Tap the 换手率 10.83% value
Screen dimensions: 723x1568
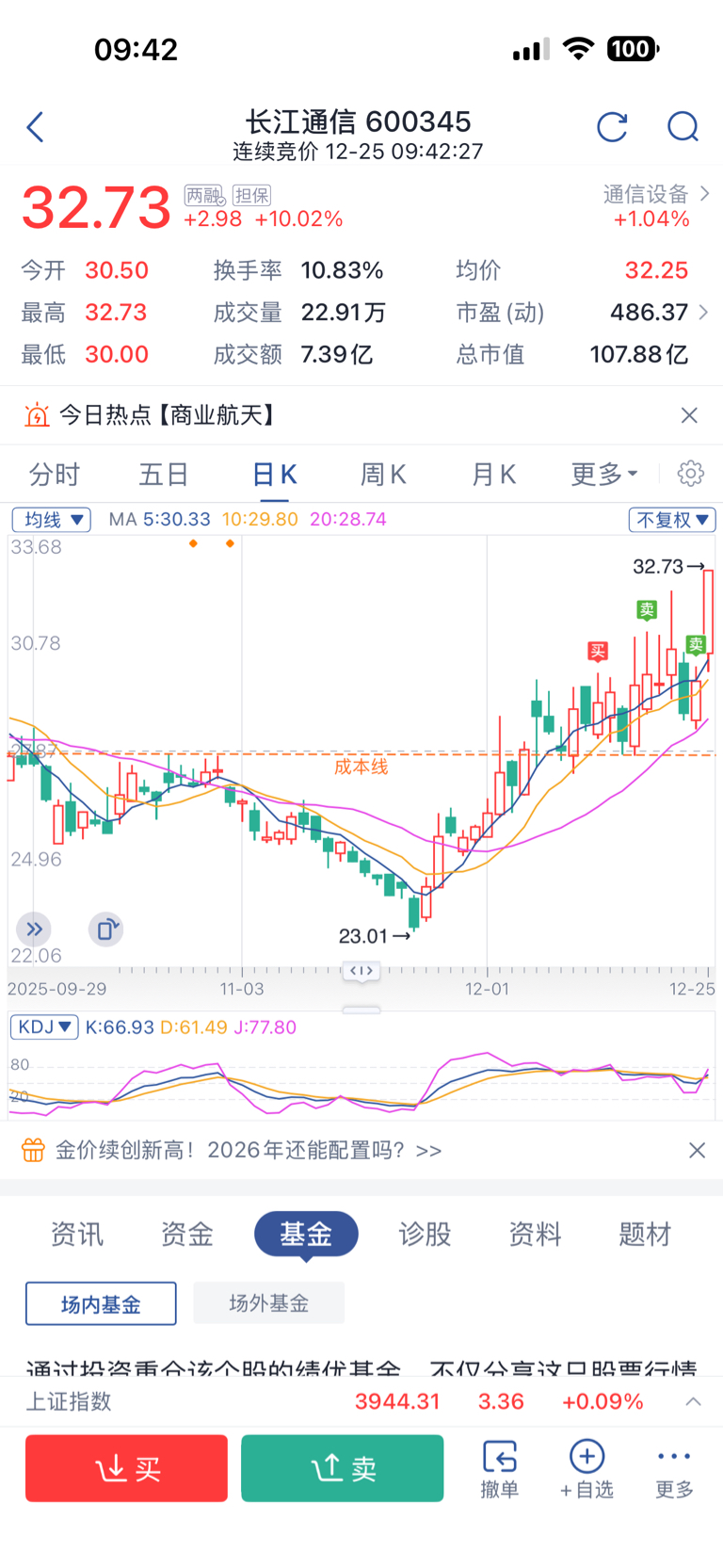[342, 270]
